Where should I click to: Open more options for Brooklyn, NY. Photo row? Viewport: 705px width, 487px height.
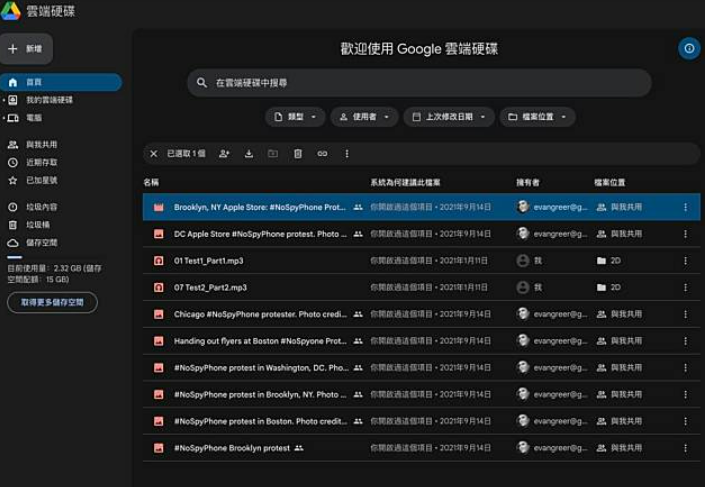pyautogui.click(x=685, y=394)
